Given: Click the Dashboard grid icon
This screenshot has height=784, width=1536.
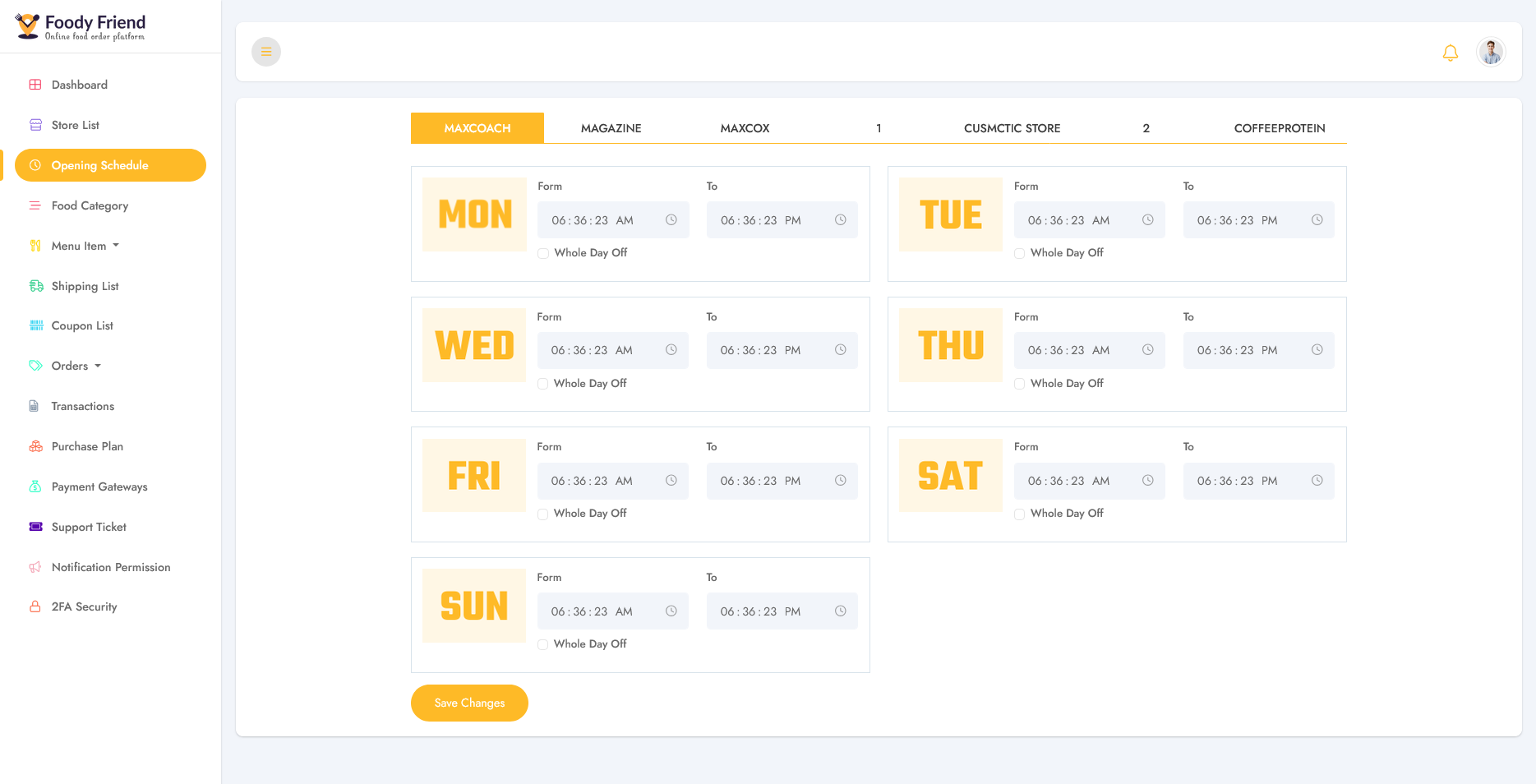Looking at the screenshot, I should [35, 85].
